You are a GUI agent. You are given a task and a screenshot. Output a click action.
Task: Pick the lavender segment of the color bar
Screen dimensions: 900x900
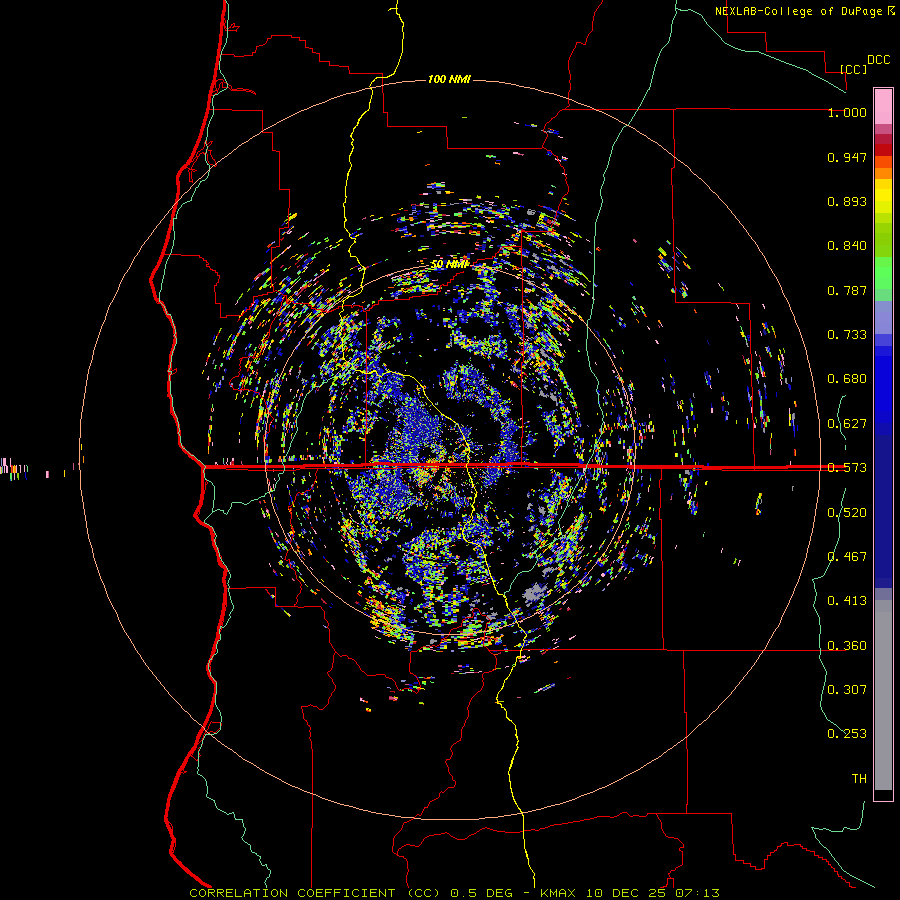point(883,317)
